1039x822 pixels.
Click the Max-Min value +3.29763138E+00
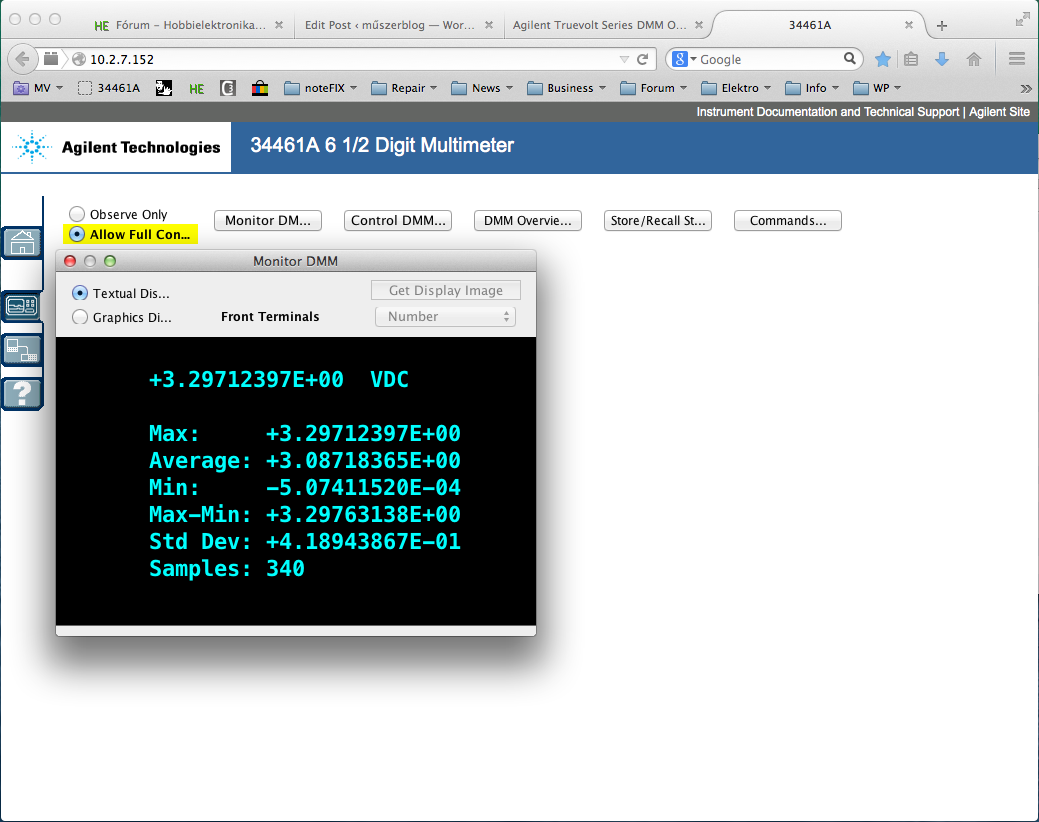pos(363,515)
